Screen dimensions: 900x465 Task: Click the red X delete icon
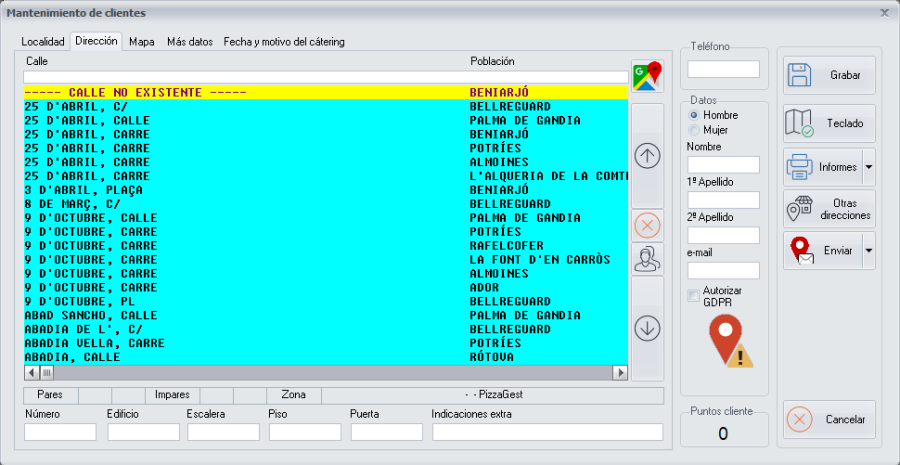[x=648, y=225]
